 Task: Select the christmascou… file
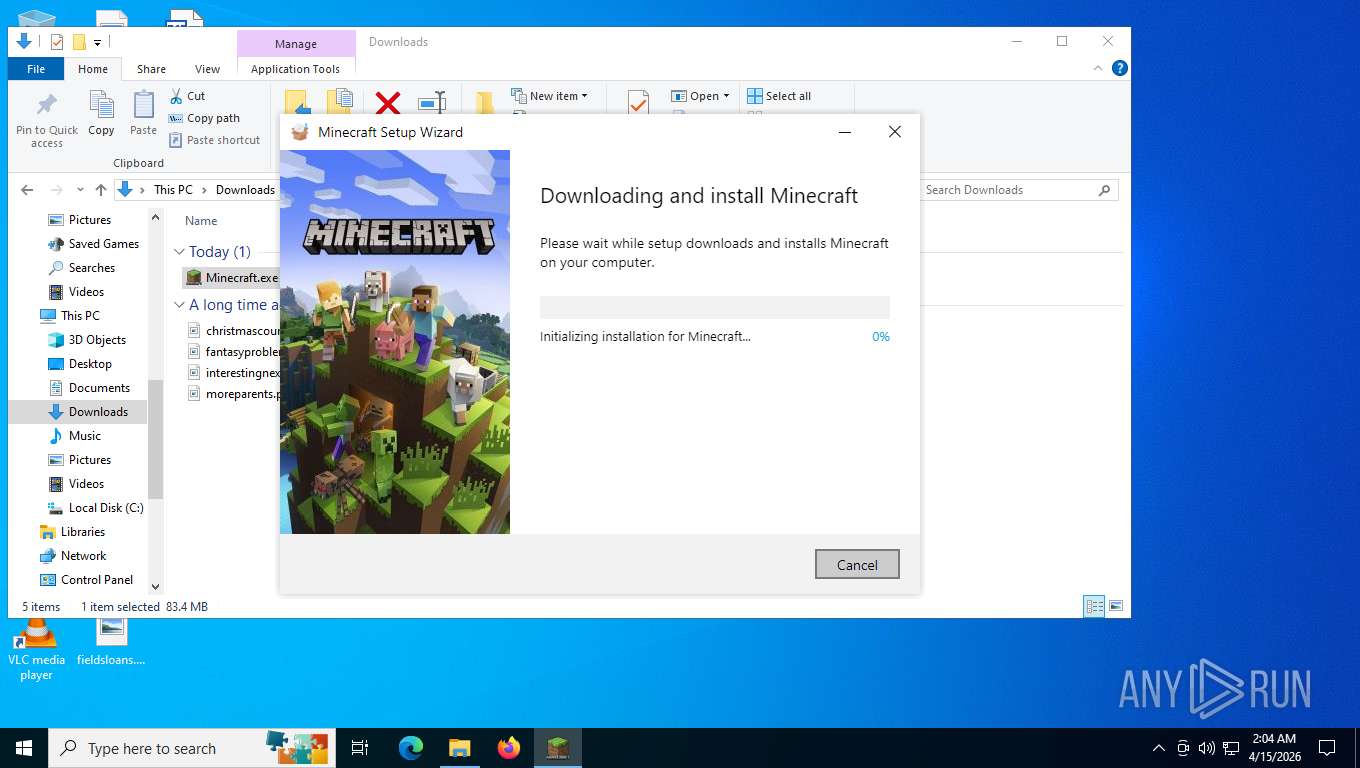click(x=234, y=330)
